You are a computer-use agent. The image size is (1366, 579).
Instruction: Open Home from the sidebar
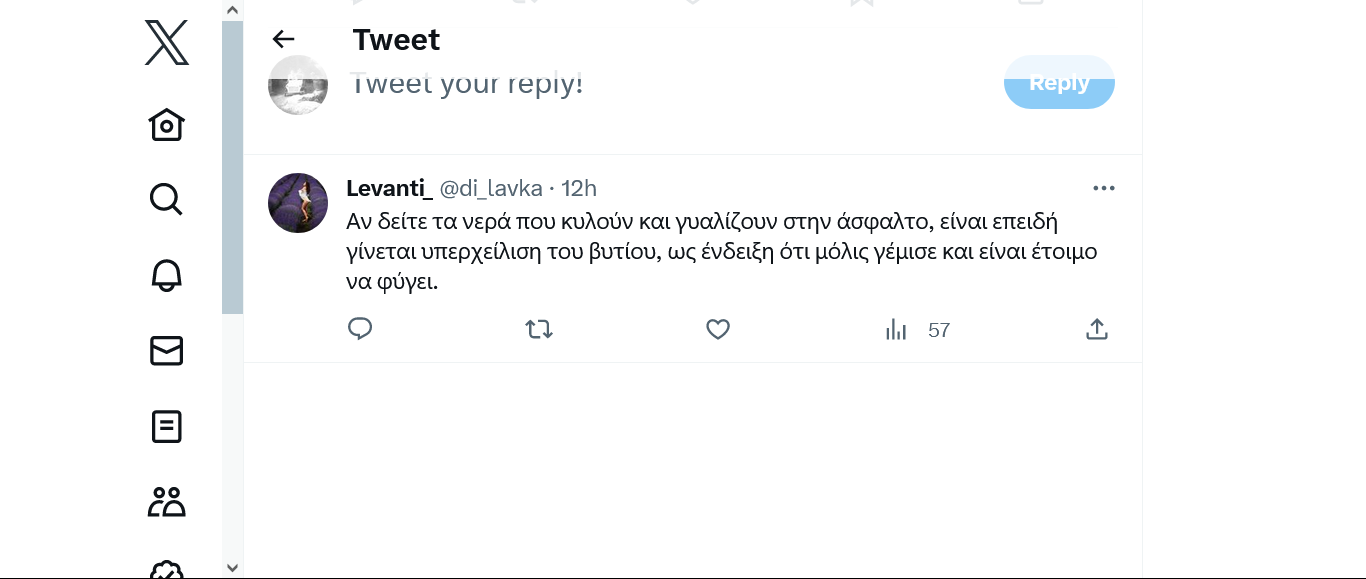[x=166, y=125]
